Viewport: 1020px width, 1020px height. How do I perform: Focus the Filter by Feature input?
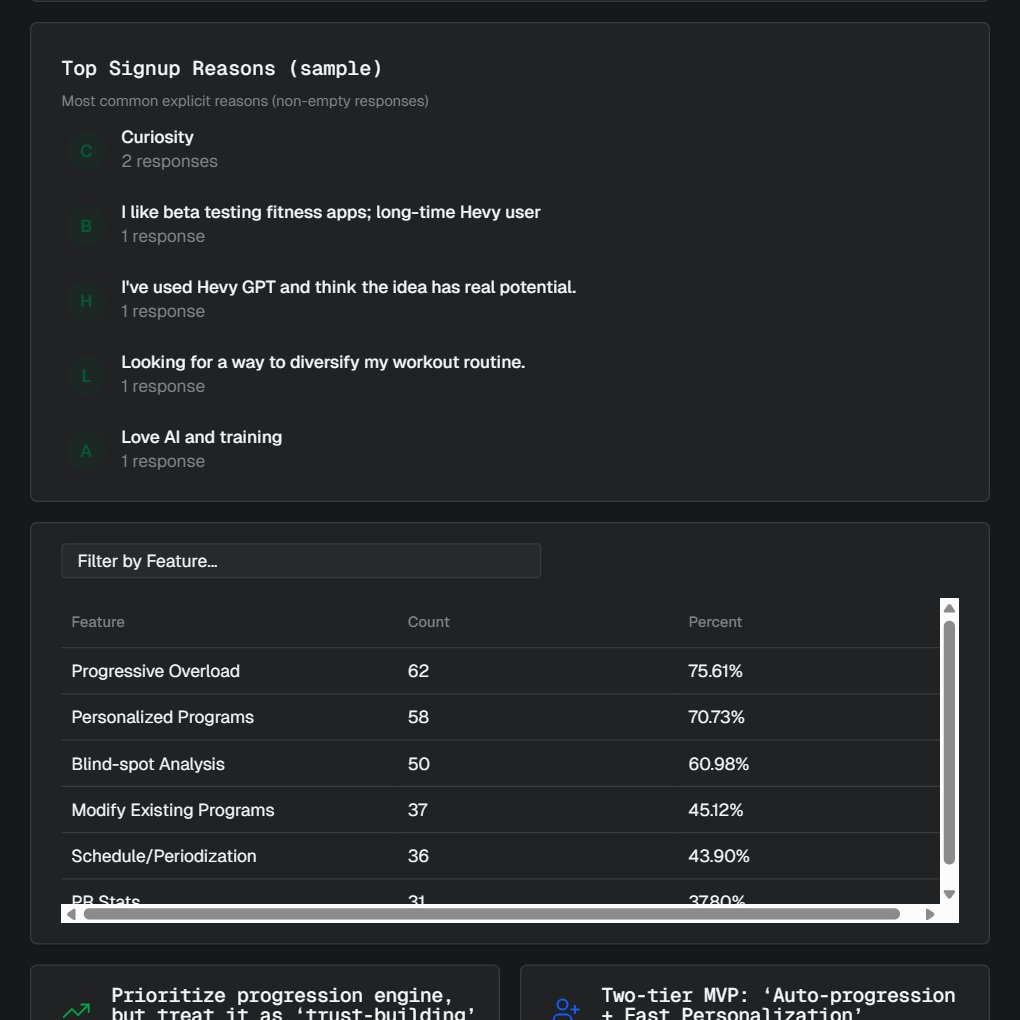(x=301, y=561)
